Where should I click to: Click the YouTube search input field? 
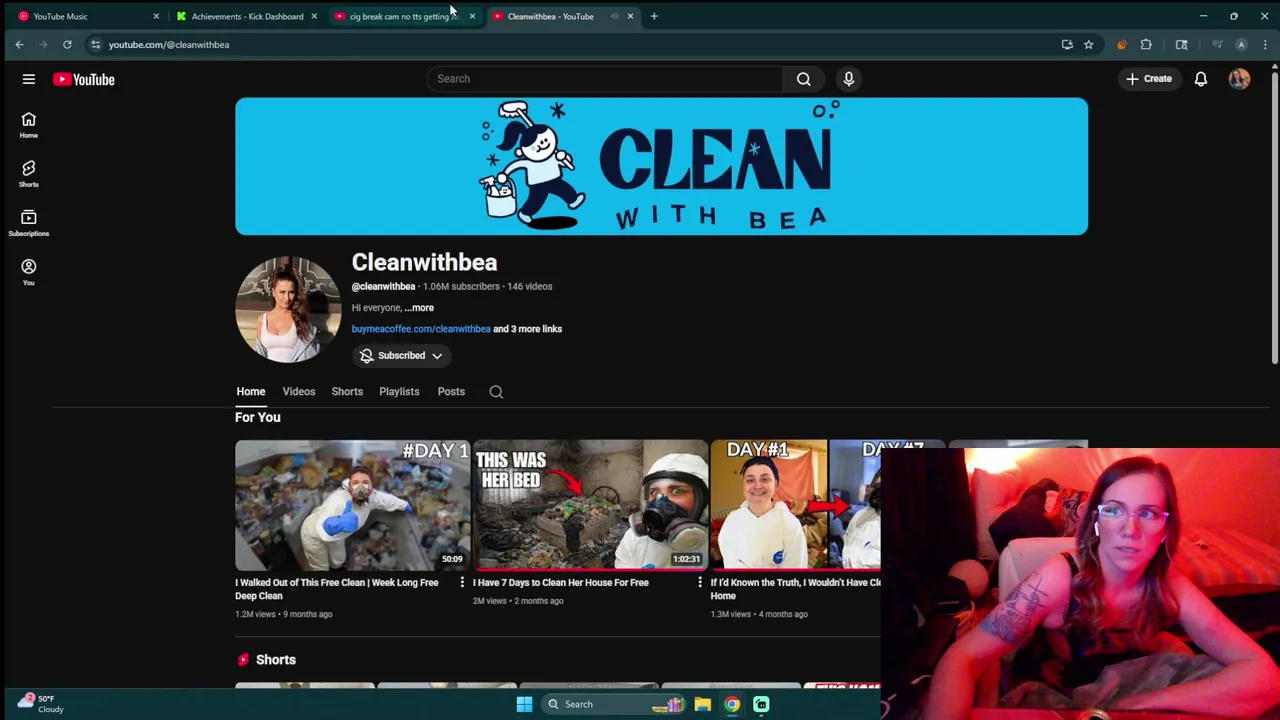[x=605, y=79]
